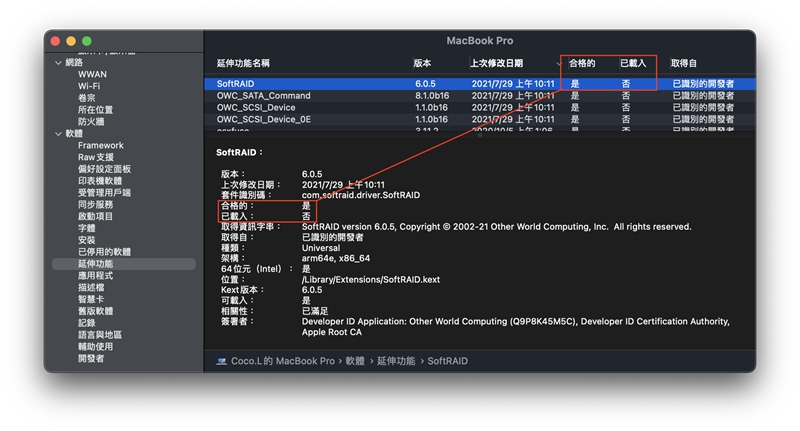
Task: Close the window with red button
Action: click(56, 41)
